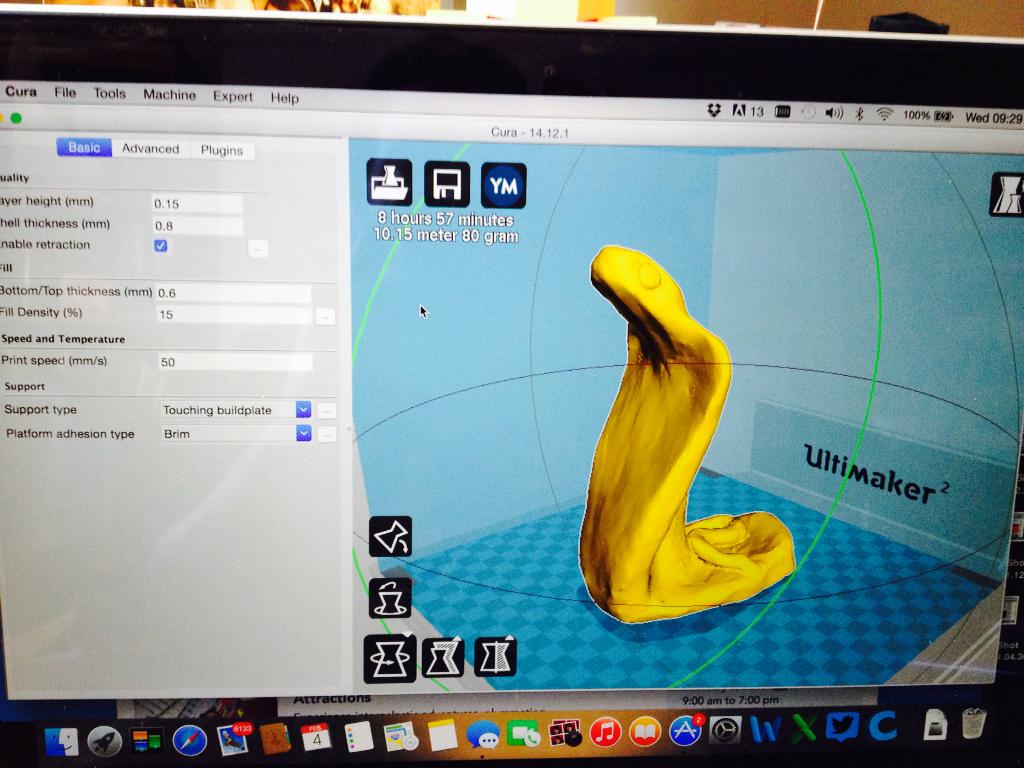This screenshot has height=768, width=1024.
Task: Open the view mode icon at top right
Action: click(x=1007, y=195)
